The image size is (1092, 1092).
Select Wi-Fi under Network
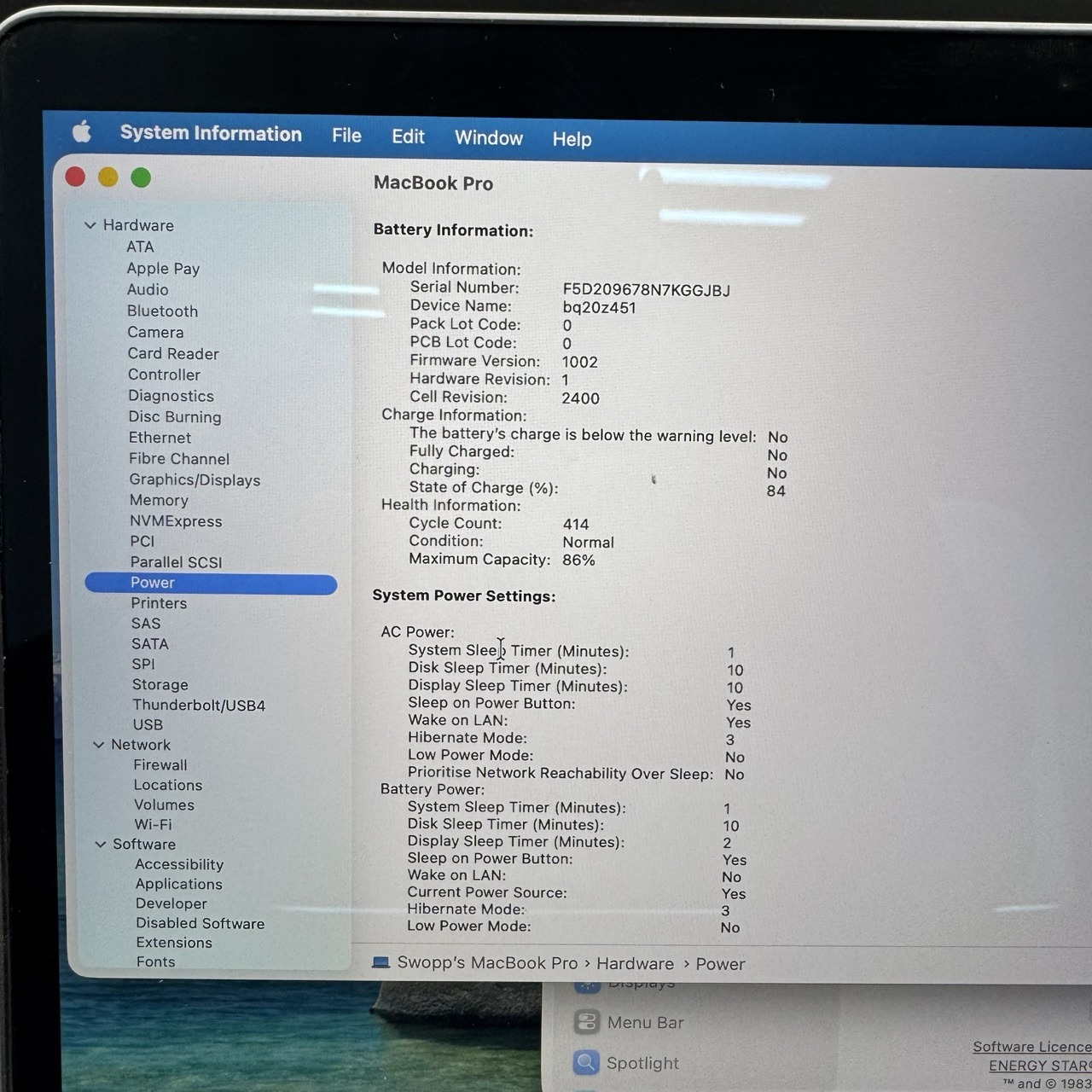pyautogui.click(x=153, y=824)
